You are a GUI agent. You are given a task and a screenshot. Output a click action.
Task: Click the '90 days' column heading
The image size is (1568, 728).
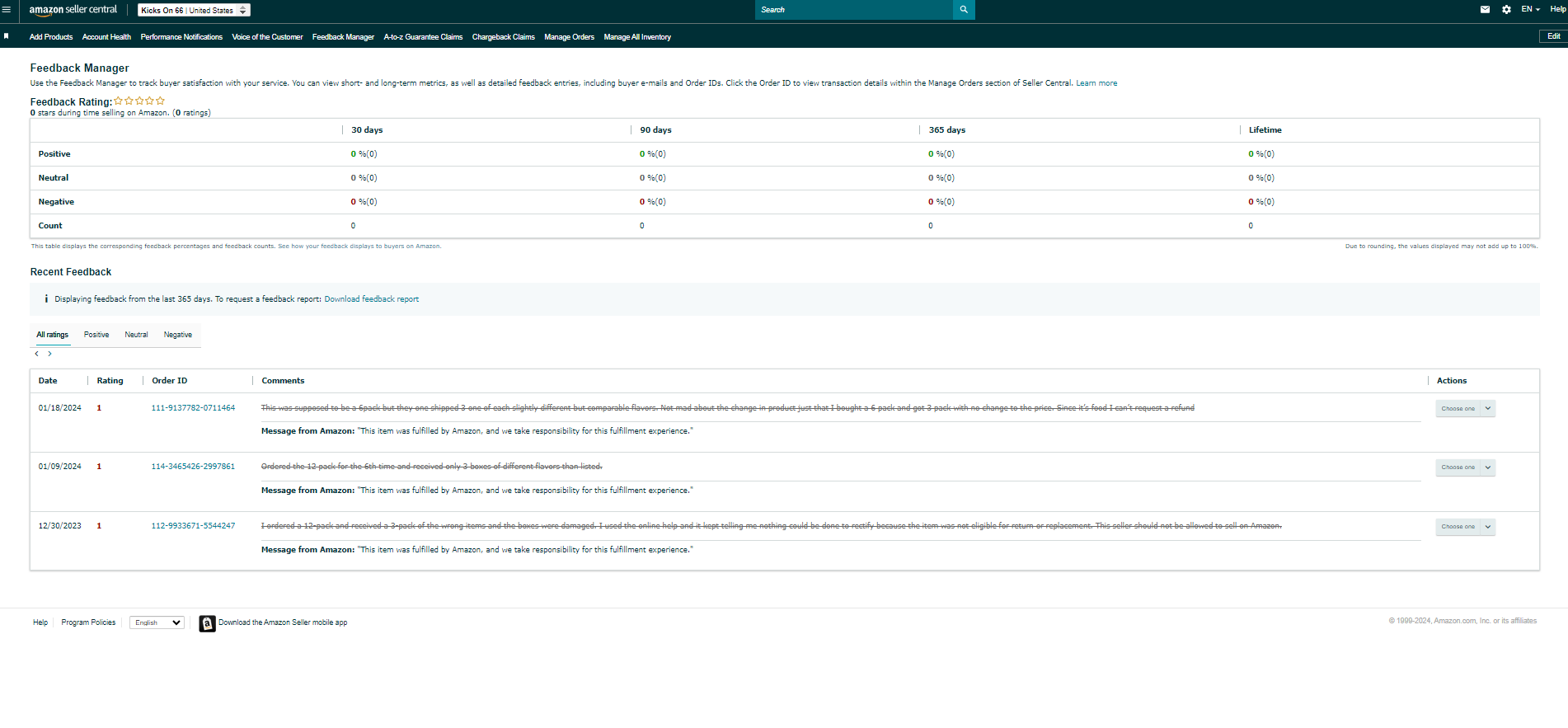[x=655, y=130]
